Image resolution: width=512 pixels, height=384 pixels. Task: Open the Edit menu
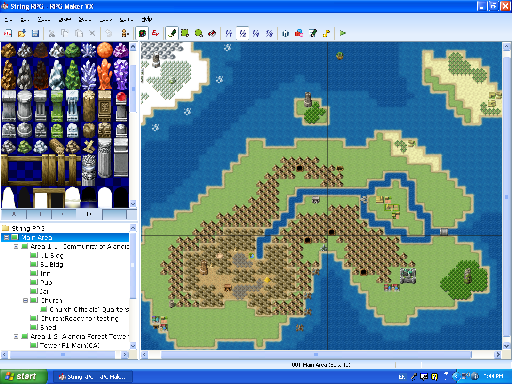coord(25,20)
